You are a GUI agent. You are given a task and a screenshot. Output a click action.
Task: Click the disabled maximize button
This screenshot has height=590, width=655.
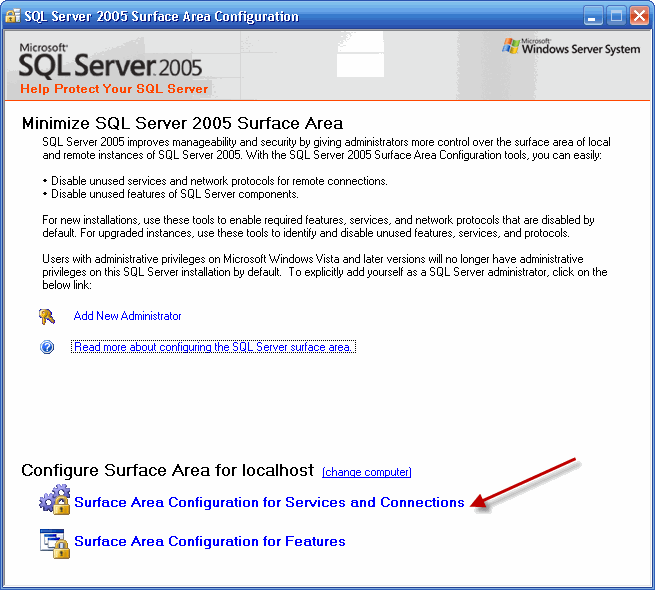tap(616, 16)
